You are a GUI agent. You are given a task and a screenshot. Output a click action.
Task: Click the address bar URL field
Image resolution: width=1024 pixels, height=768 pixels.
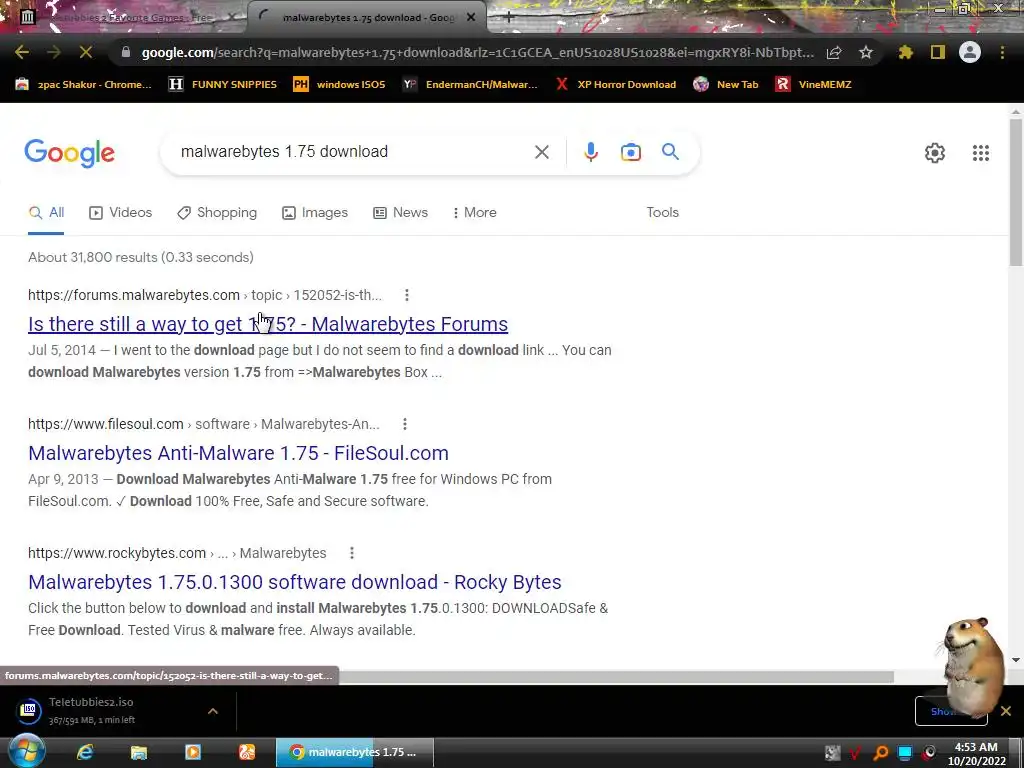point(478,52)
